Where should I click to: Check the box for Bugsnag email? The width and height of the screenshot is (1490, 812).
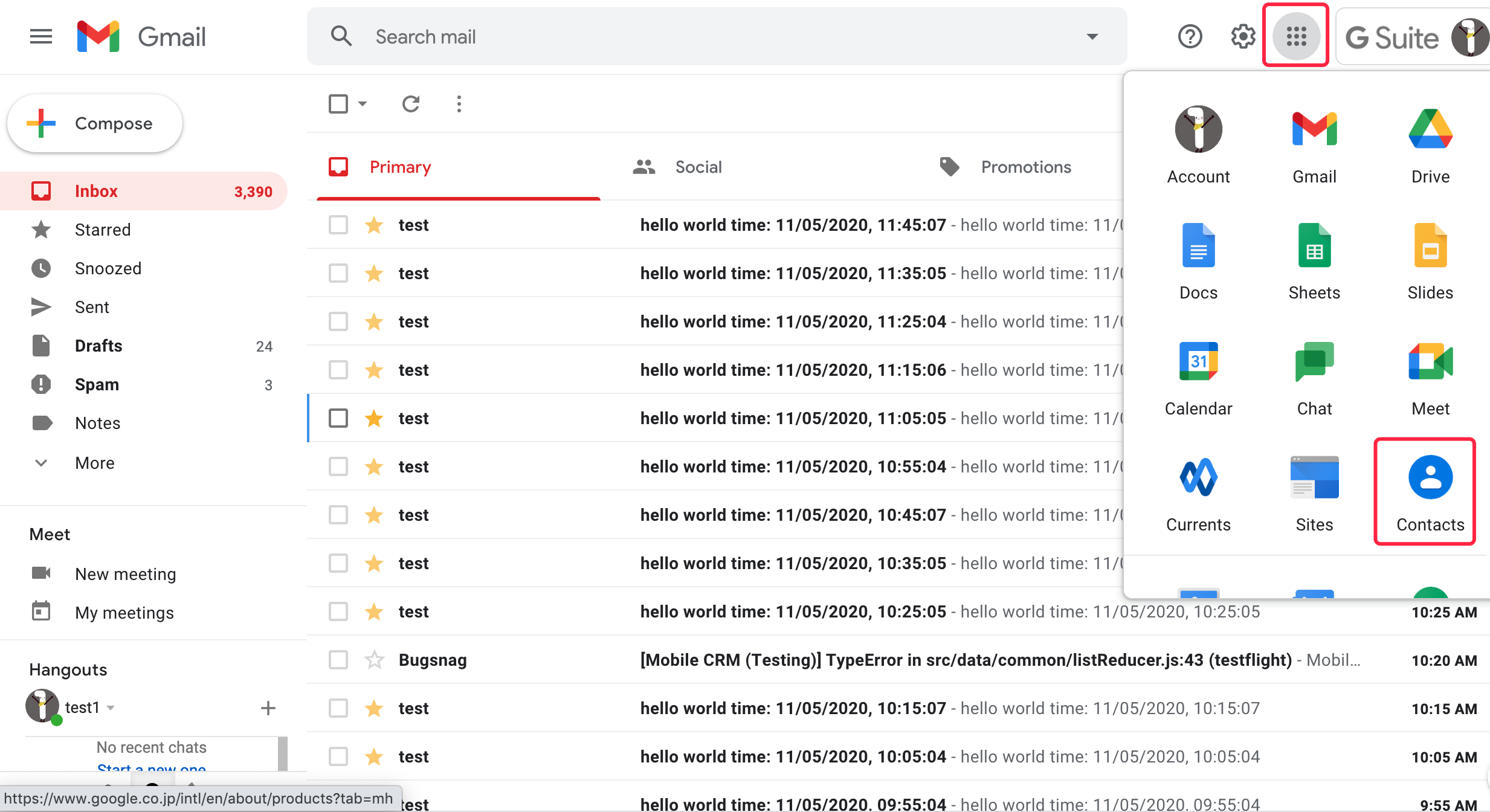pos(338,660)
